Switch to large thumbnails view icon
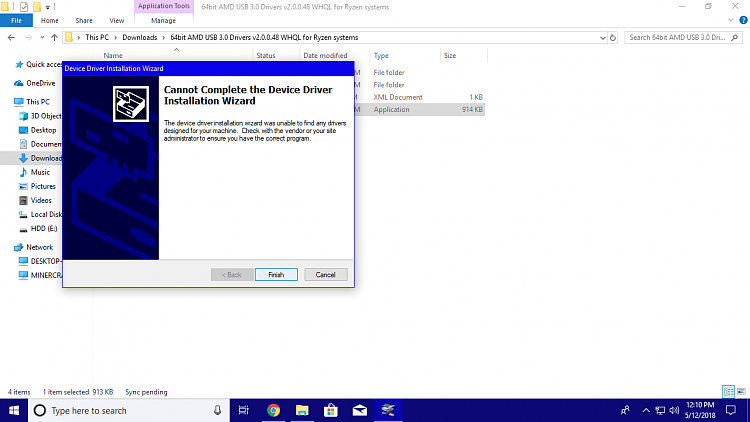 point(741,391)
